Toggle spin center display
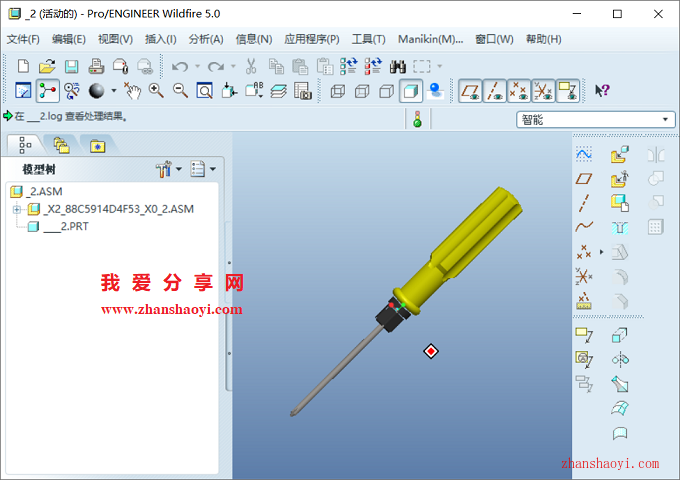 [47, 91]
